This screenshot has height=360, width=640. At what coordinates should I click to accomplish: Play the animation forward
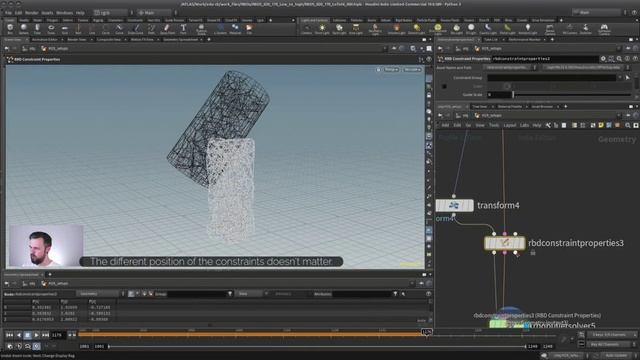(x=36, y=335)
